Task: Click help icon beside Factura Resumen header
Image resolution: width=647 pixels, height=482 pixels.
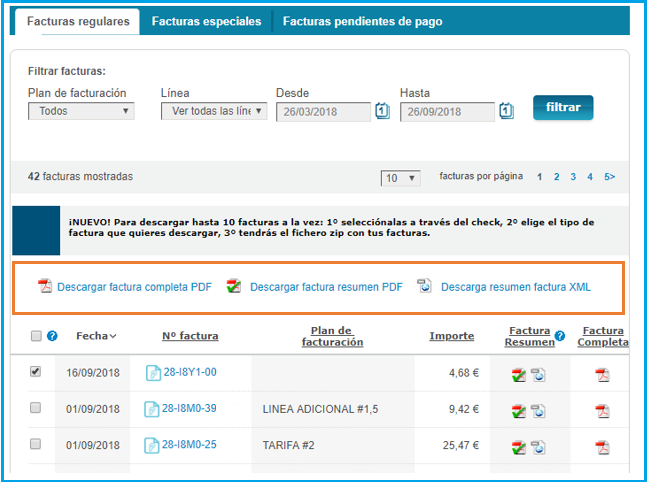Action: coord(560,336)
